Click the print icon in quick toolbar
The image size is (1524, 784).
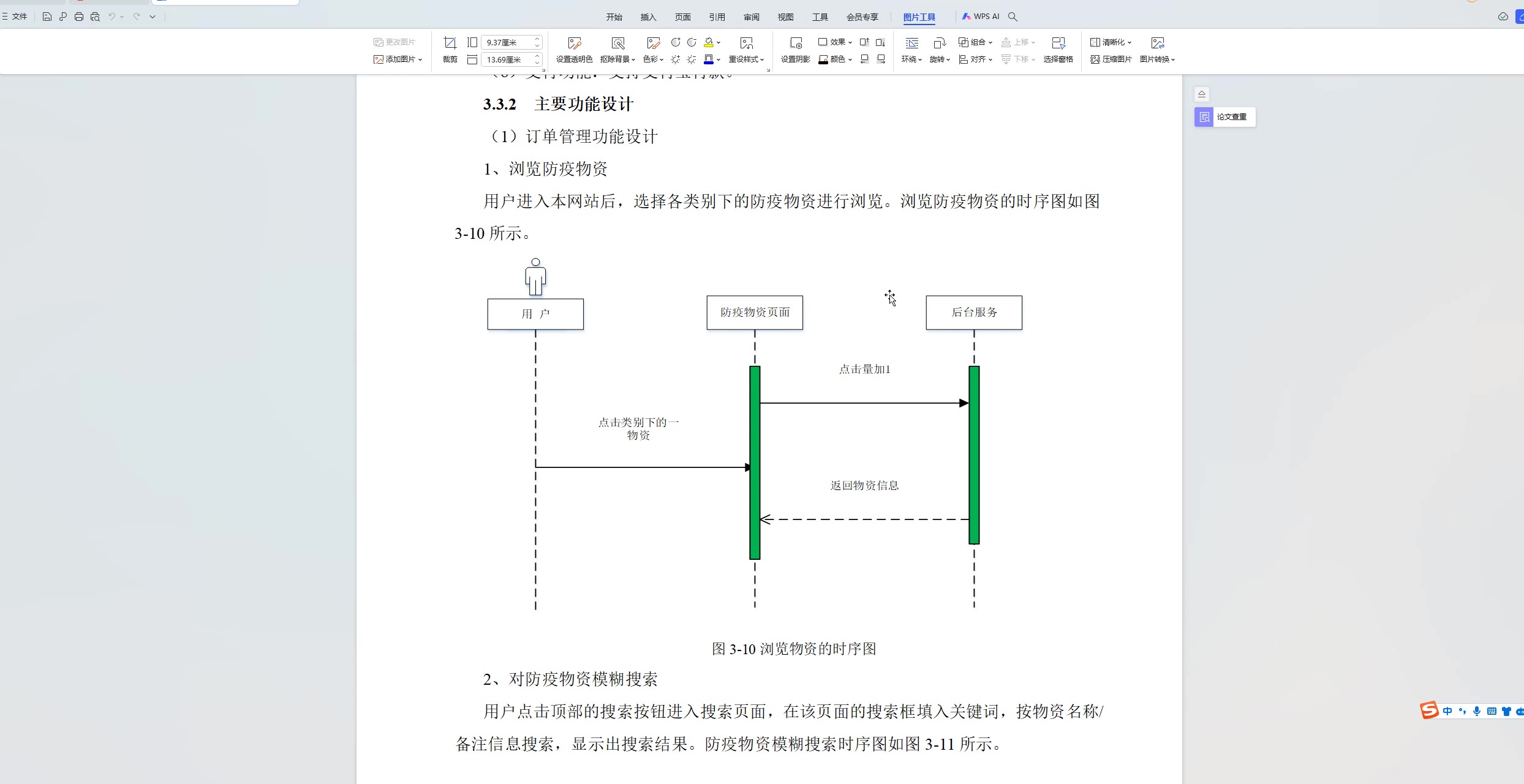79,17
